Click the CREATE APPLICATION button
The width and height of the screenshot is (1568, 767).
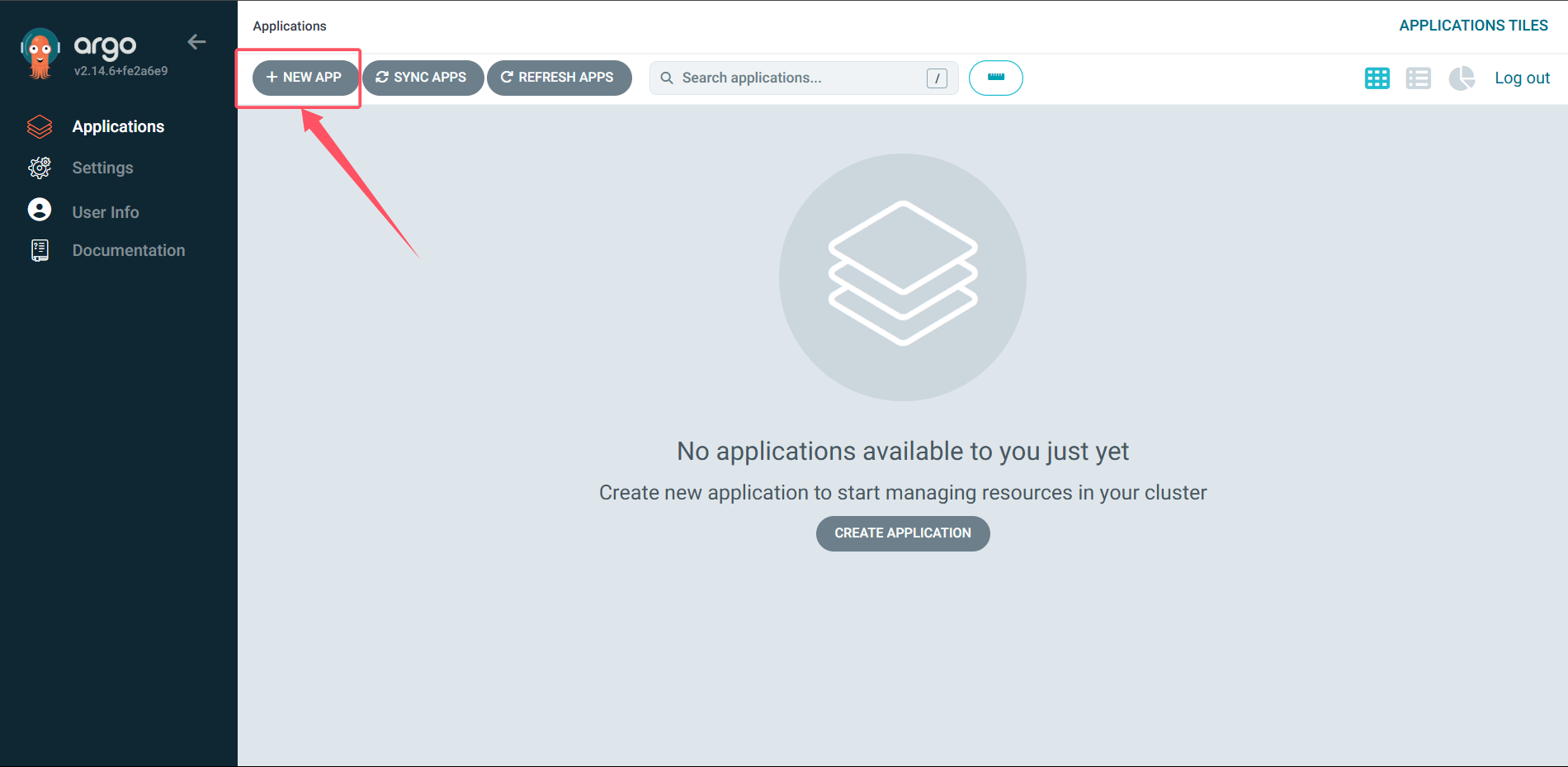pyautogui.click(x=903, y=533)
